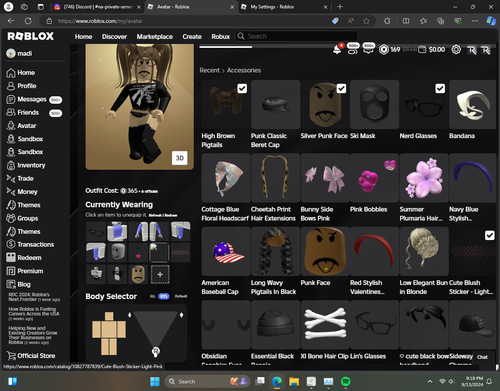Open Marketplace in the top navigation

(x=155, y=37)
